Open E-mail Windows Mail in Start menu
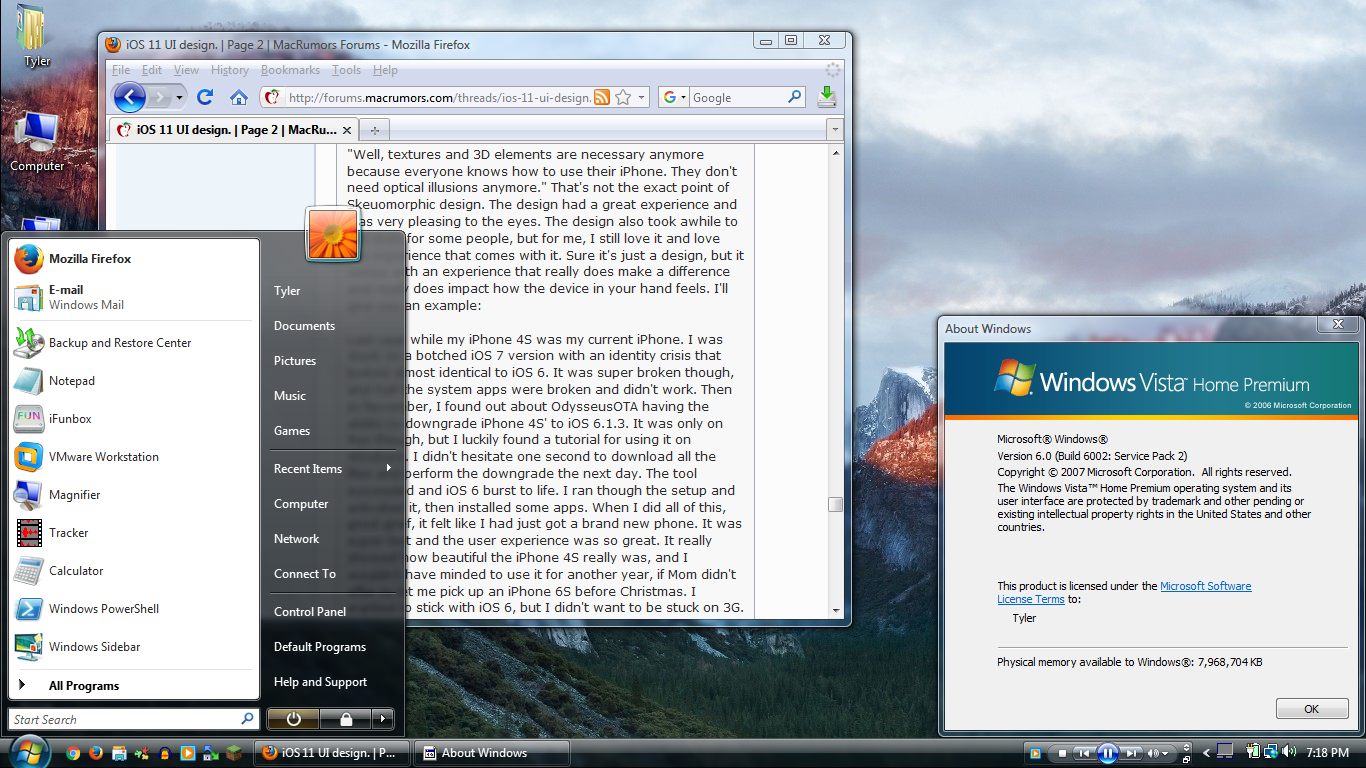This screenshot has height=768, width=1366. tap(134, 297)
